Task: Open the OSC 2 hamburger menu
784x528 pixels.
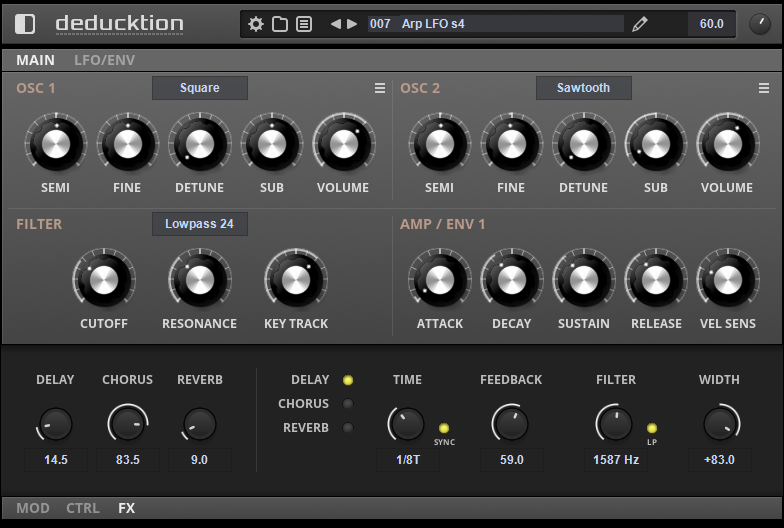Action: pos(764,88)
